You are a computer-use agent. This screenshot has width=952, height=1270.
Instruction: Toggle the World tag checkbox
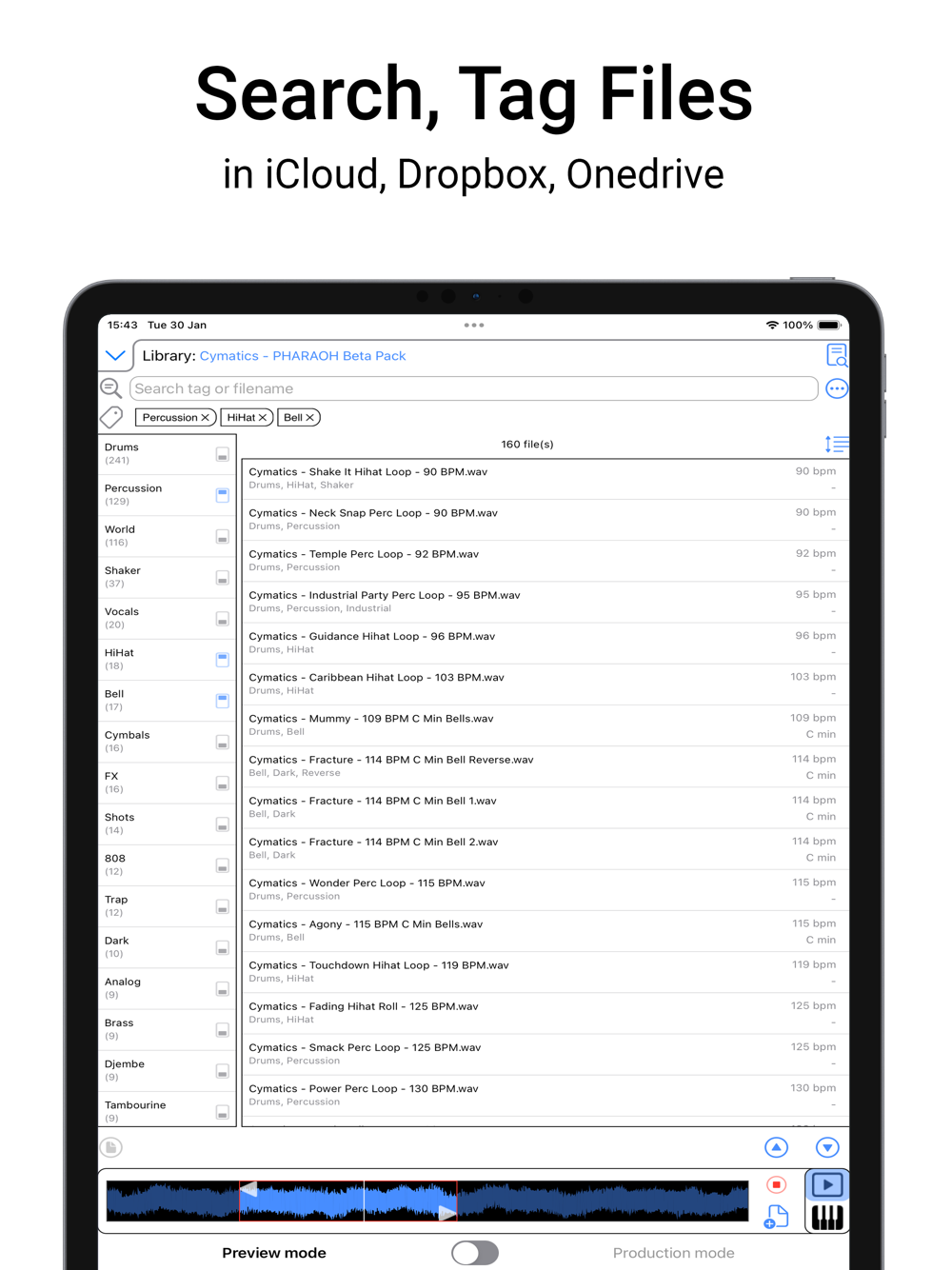coord(222,536)
